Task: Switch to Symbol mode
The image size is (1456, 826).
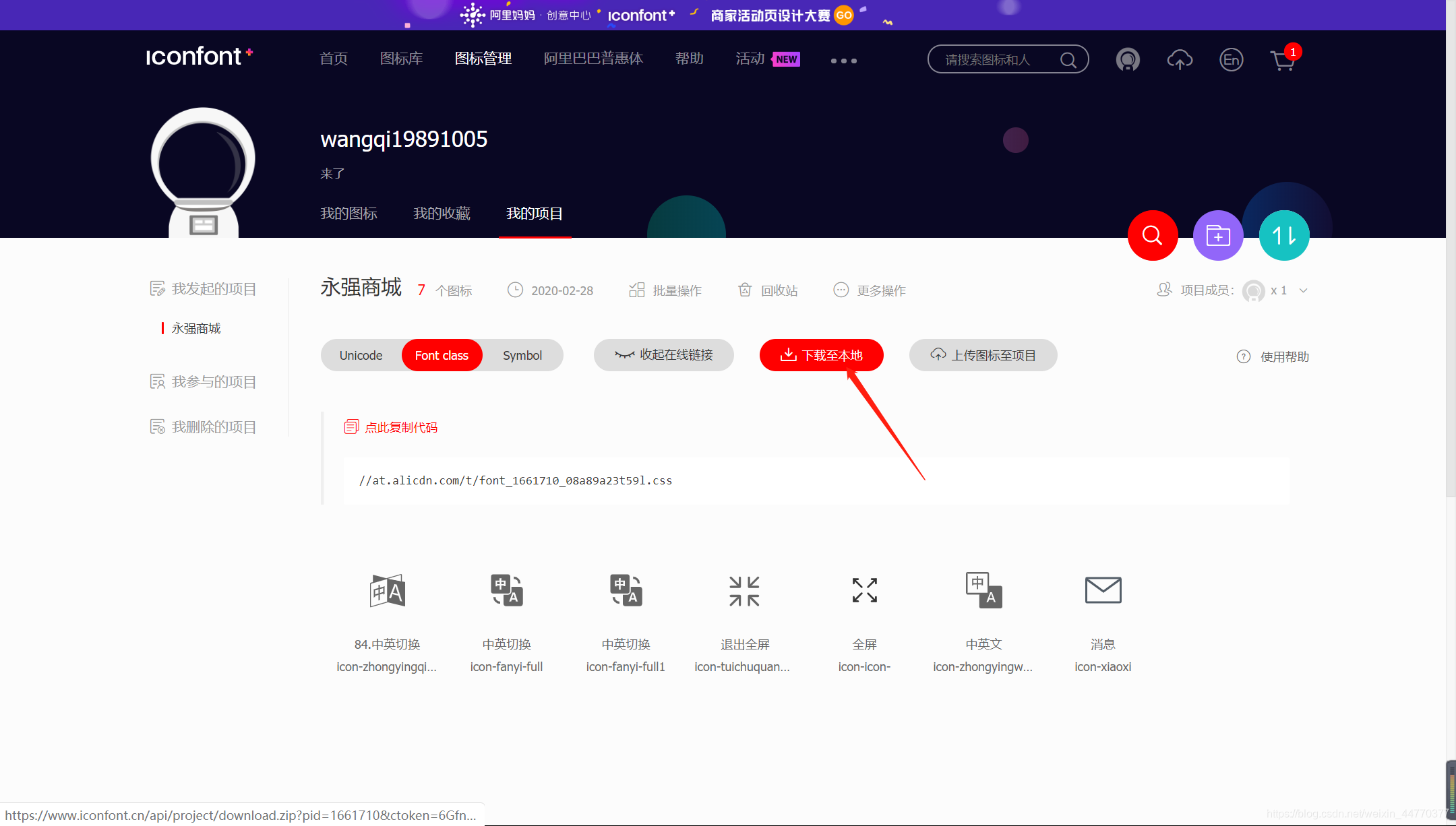Action: pos(522,355)
